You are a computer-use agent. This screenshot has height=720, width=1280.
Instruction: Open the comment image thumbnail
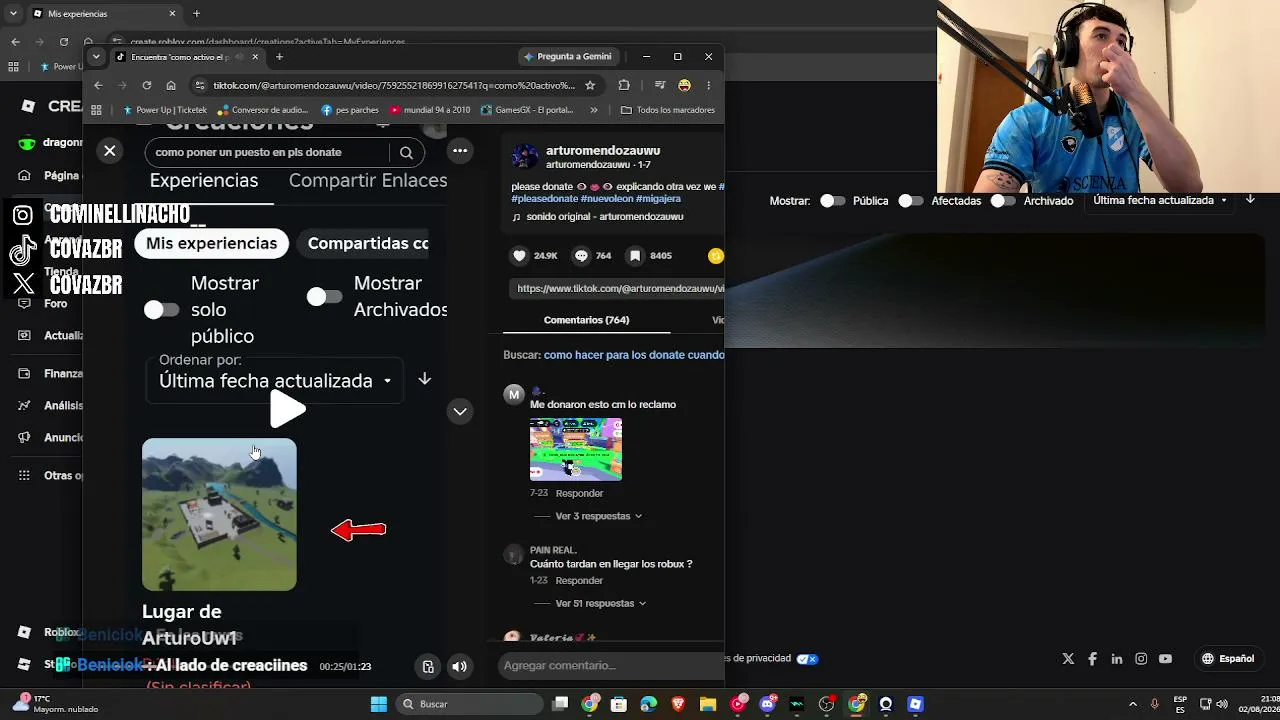[576, 449]
